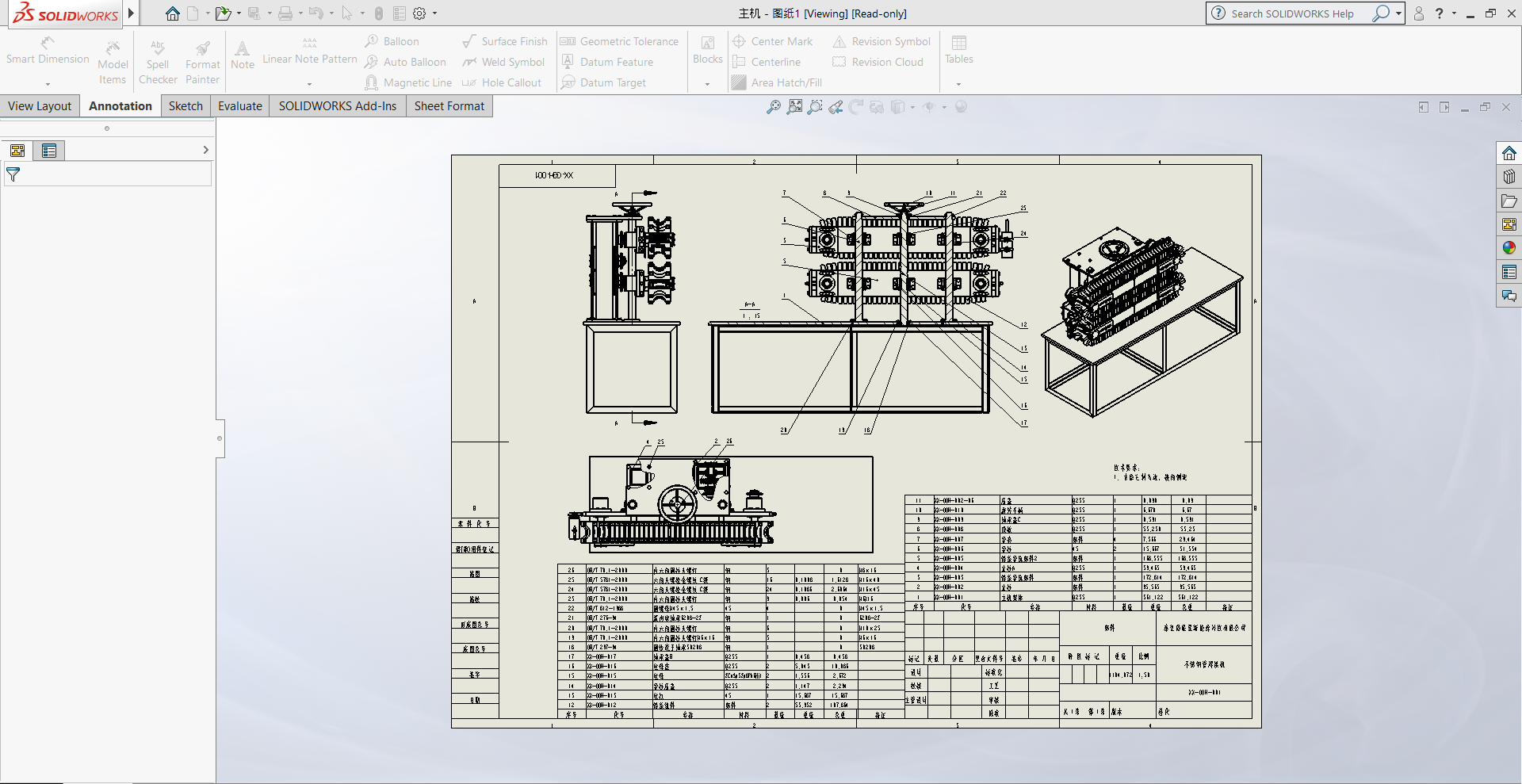The width and height of the screenshot is (1522, 784).
Task: Click the Format Painter button
Action: pos(203,62)
